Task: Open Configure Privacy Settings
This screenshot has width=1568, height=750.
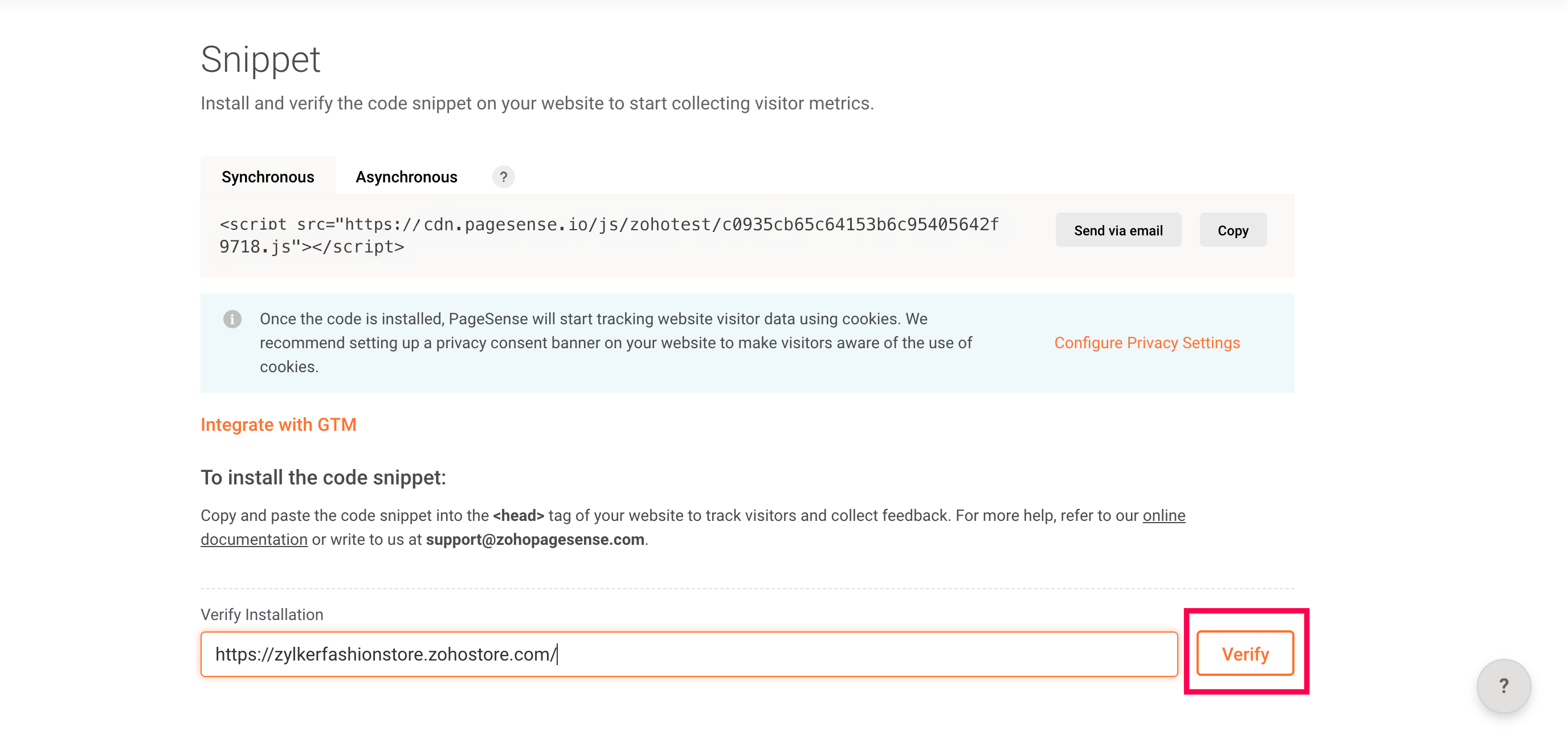Action: (x=1146, y=343)
